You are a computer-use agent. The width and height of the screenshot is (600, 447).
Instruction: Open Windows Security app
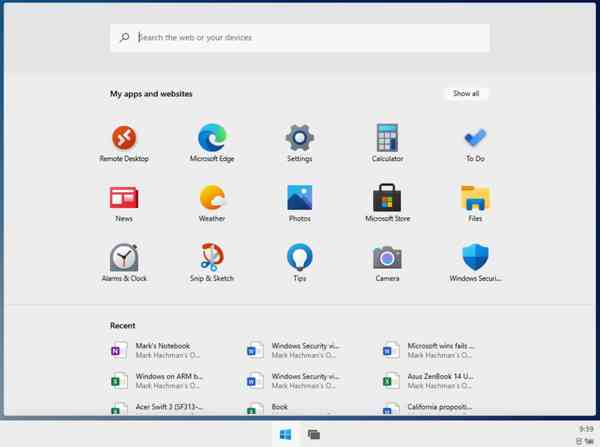(475, 263)
